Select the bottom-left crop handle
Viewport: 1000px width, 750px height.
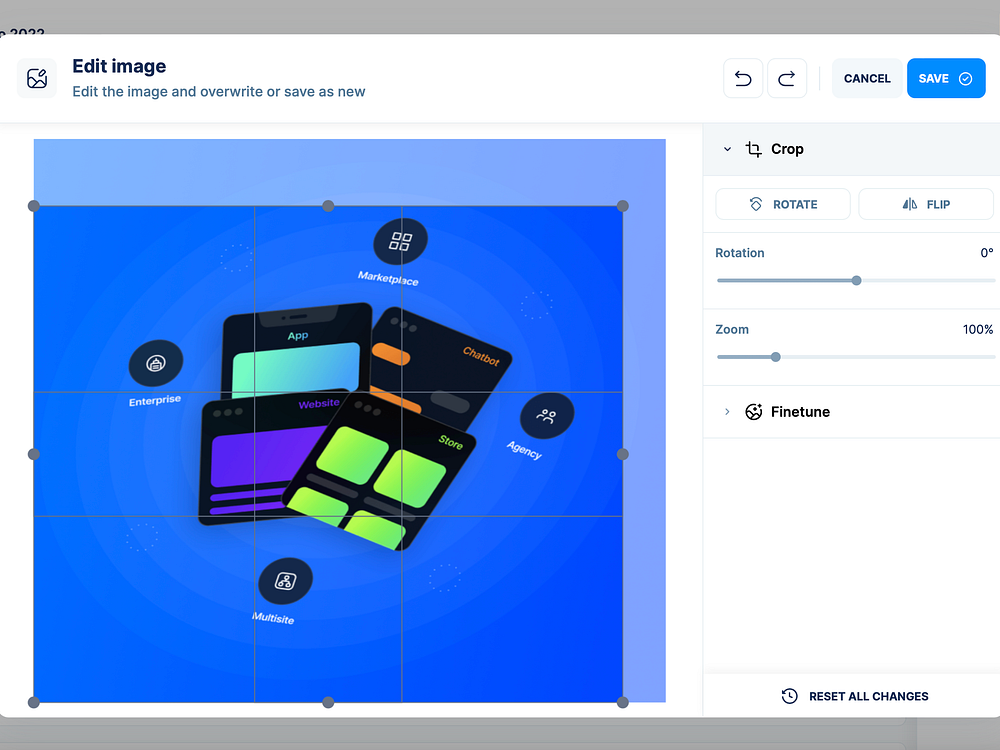coord(34,702)
